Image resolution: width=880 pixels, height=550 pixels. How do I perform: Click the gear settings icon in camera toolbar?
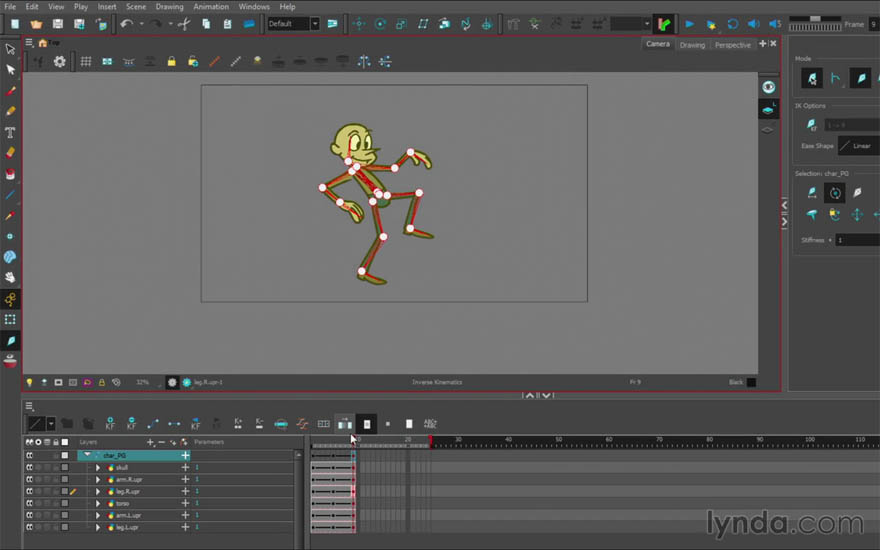[59, 62]
